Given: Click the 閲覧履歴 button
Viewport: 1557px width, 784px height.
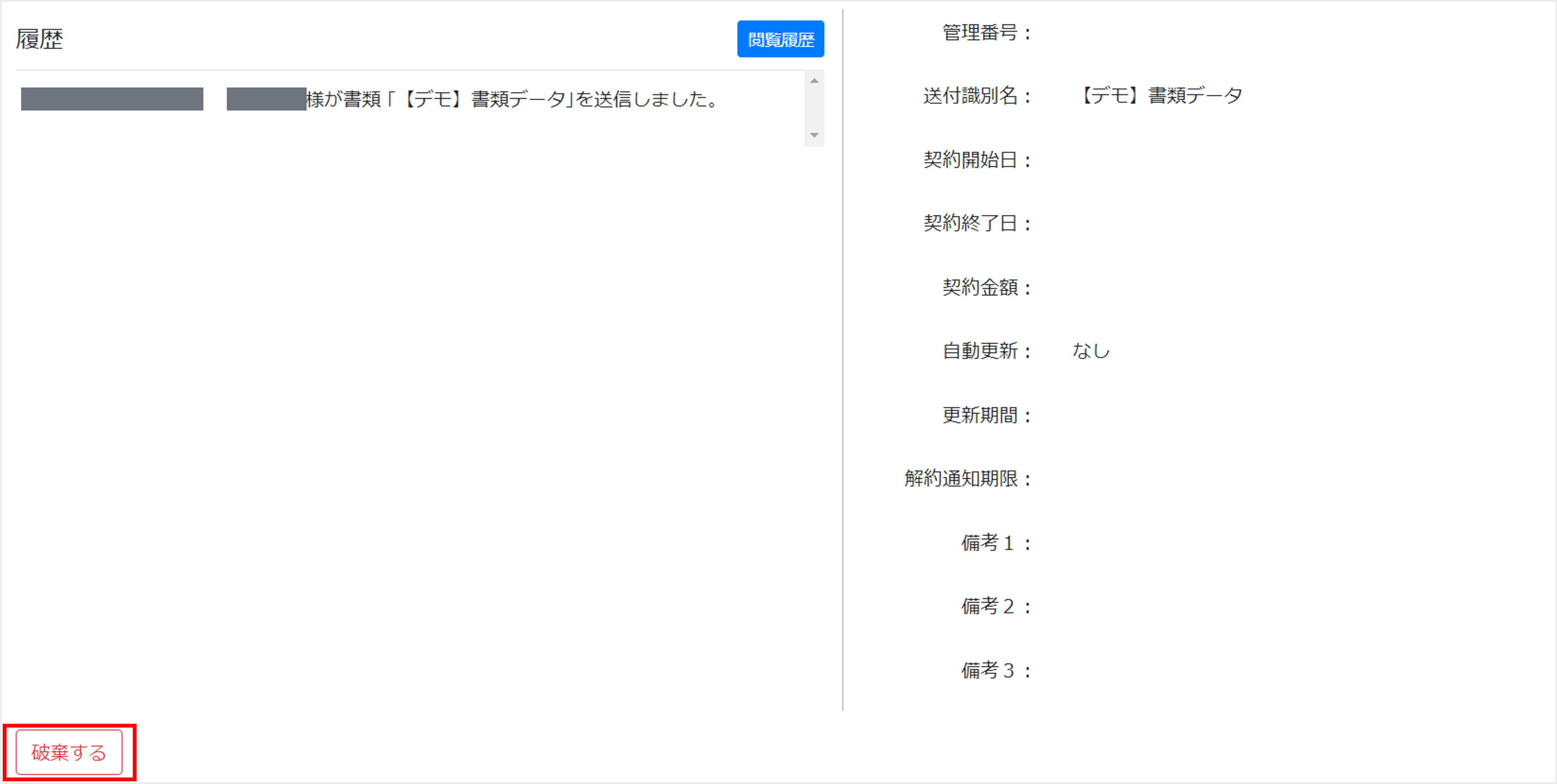Looking at the screenshot, I should pyautogui.click(x=780, y=39).
